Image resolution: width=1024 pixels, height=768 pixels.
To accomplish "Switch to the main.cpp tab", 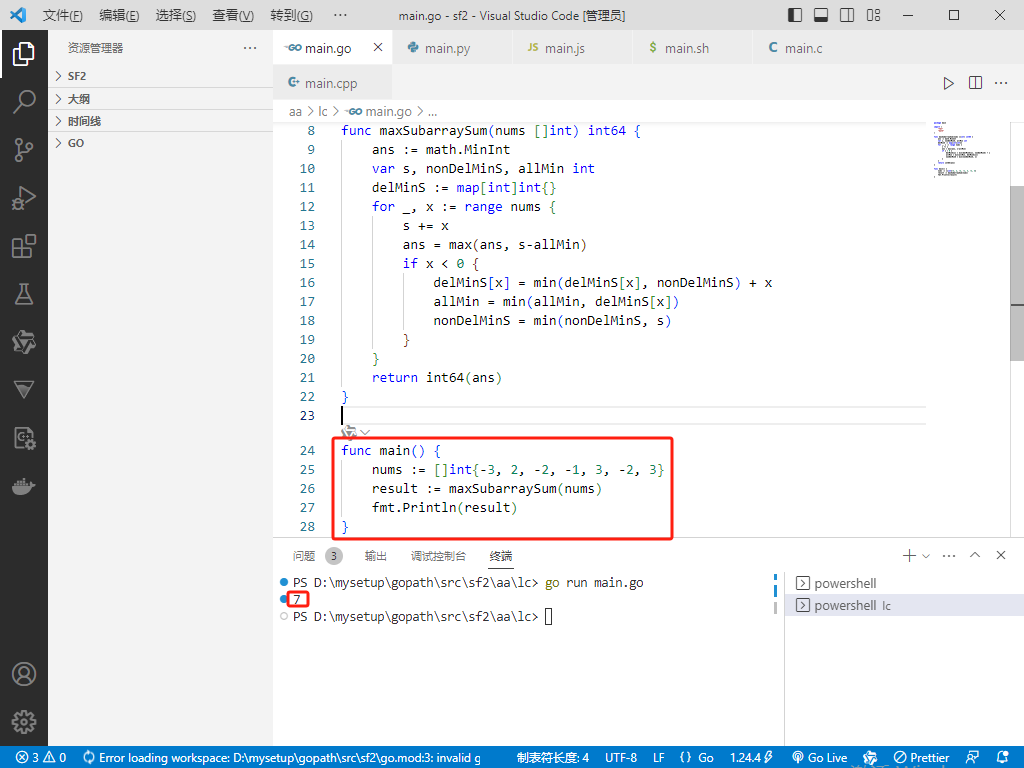I will [x=330, y=83].
